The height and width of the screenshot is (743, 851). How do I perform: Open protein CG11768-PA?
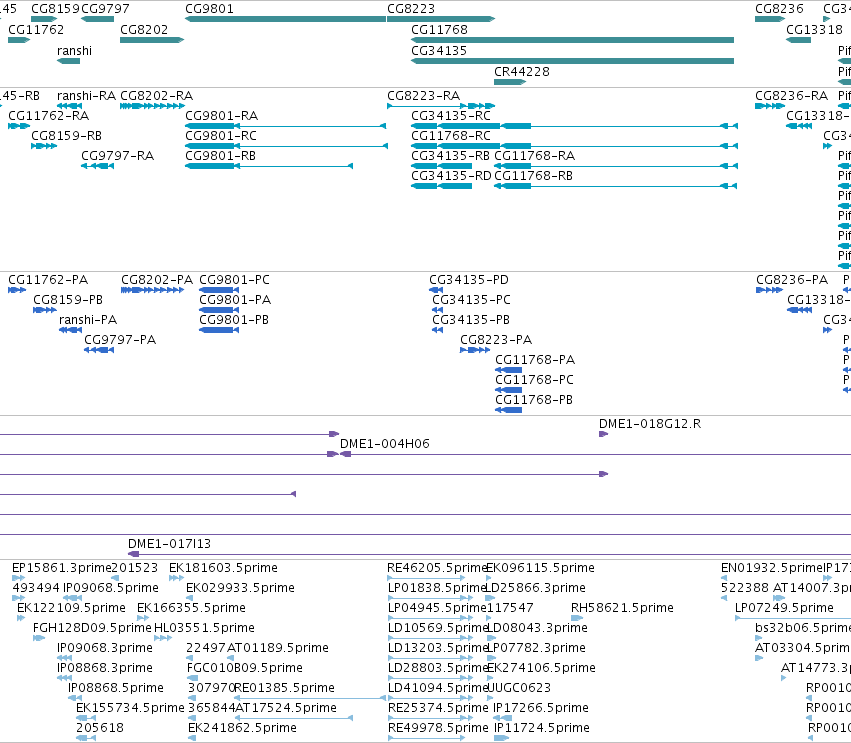[x=535, y=360]
